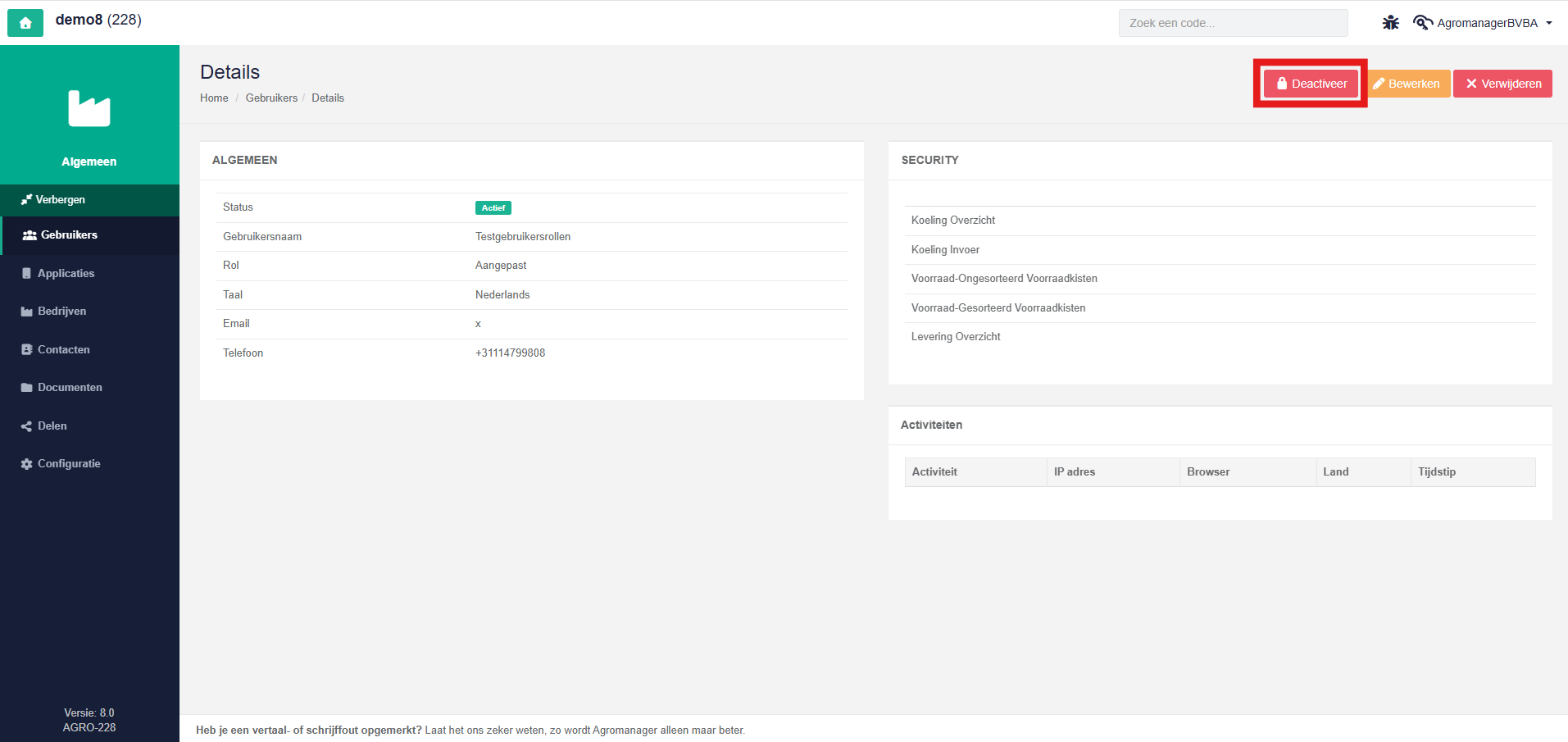1568x742 pixels.
Task: Click the green Actief status badge
Action: coord(493,208)
